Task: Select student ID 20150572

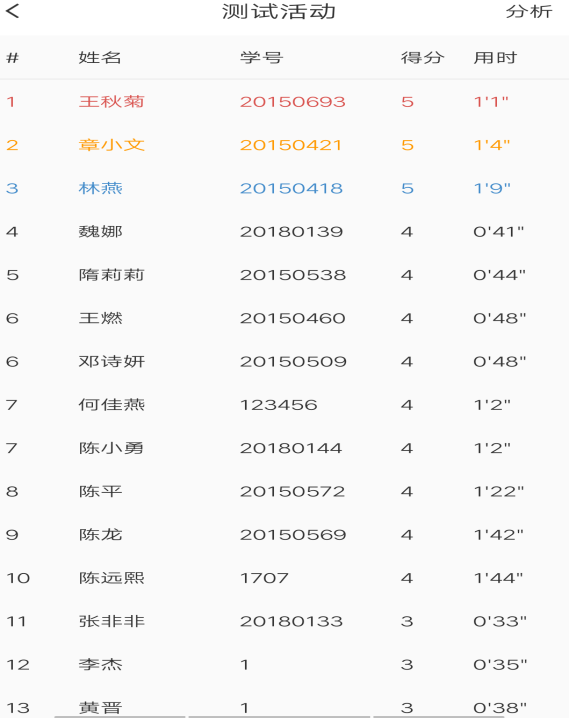Action: [x=293, y=491]
